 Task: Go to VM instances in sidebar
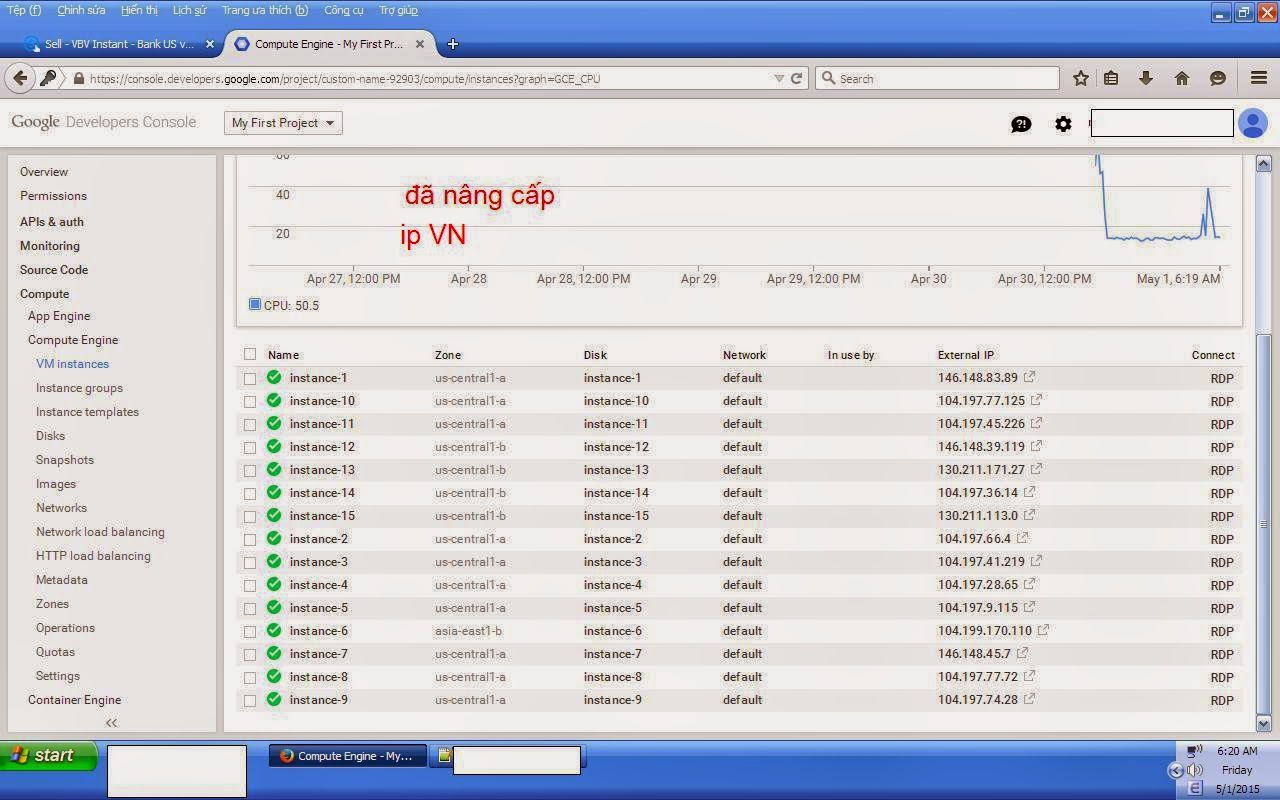[x=72, y=363]
